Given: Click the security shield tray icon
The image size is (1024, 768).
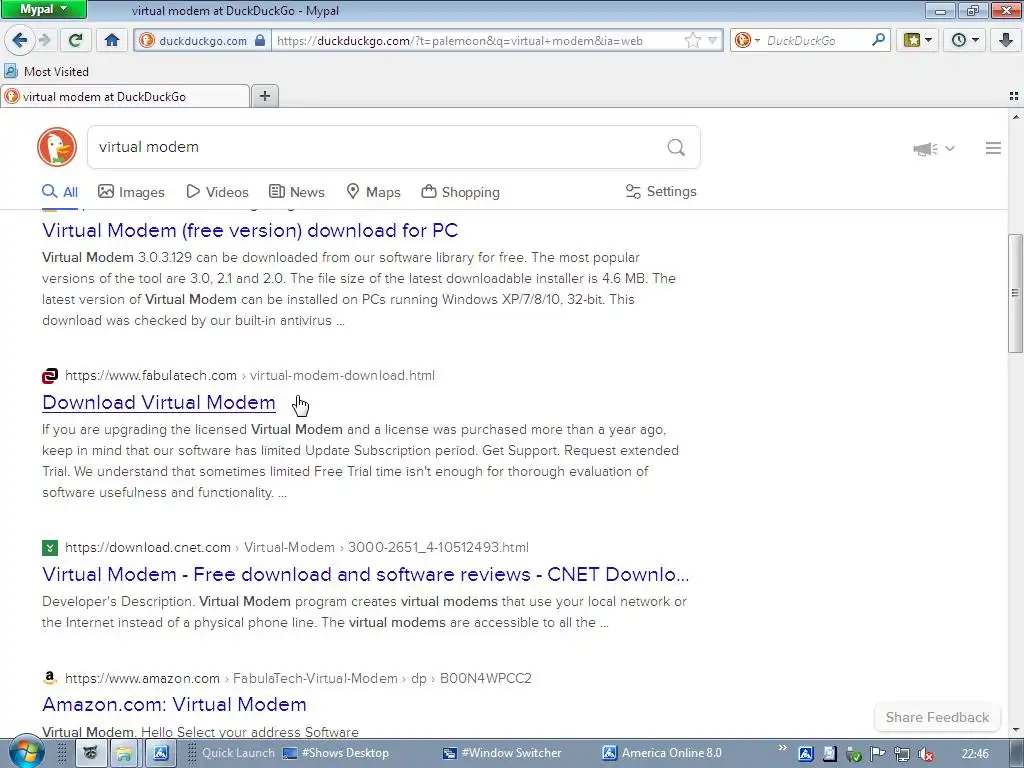Looking at the screenshot, I should tap(853, 754).
